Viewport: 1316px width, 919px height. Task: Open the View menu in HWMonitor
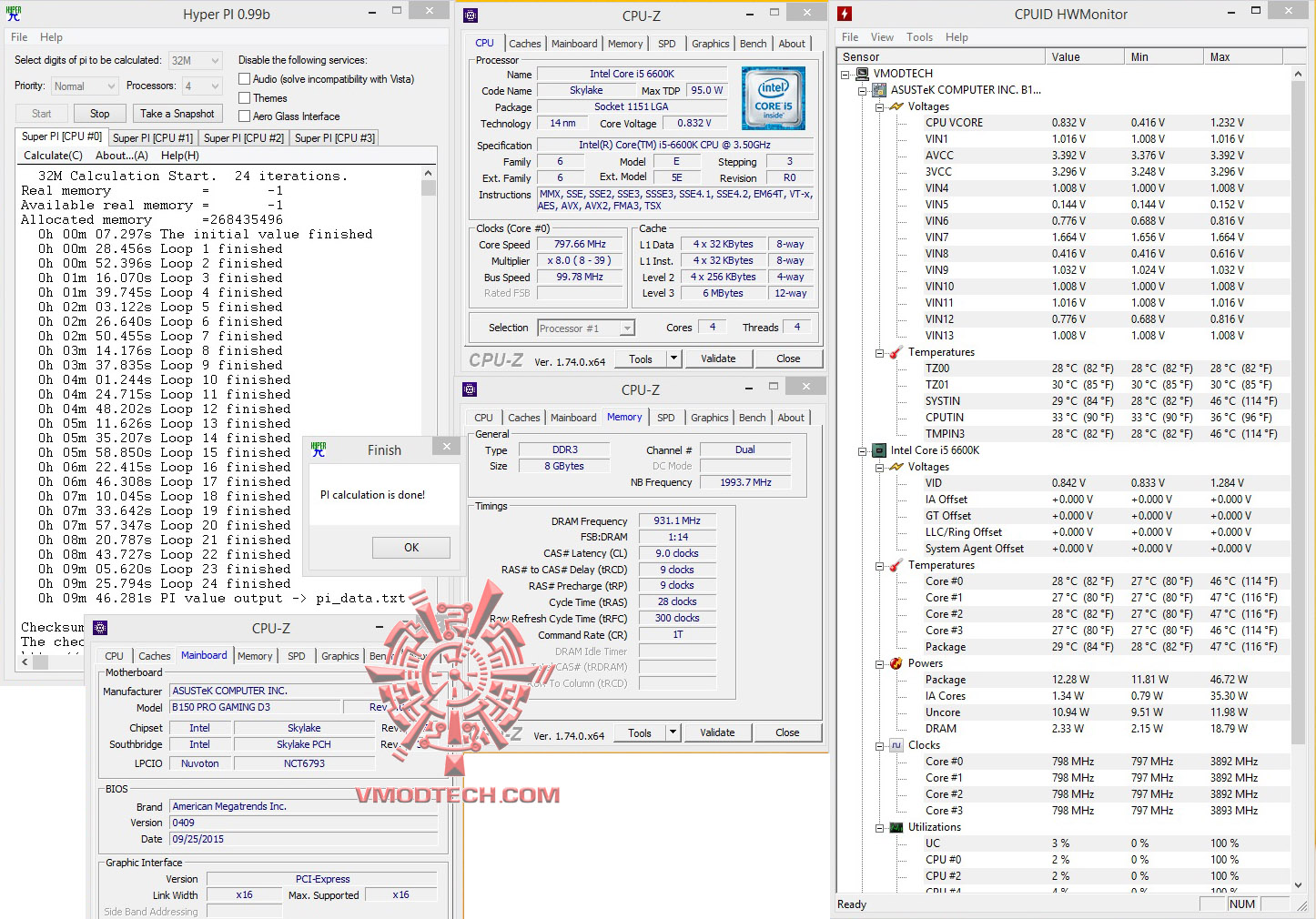pyautogui.click(x=882, y=37)
